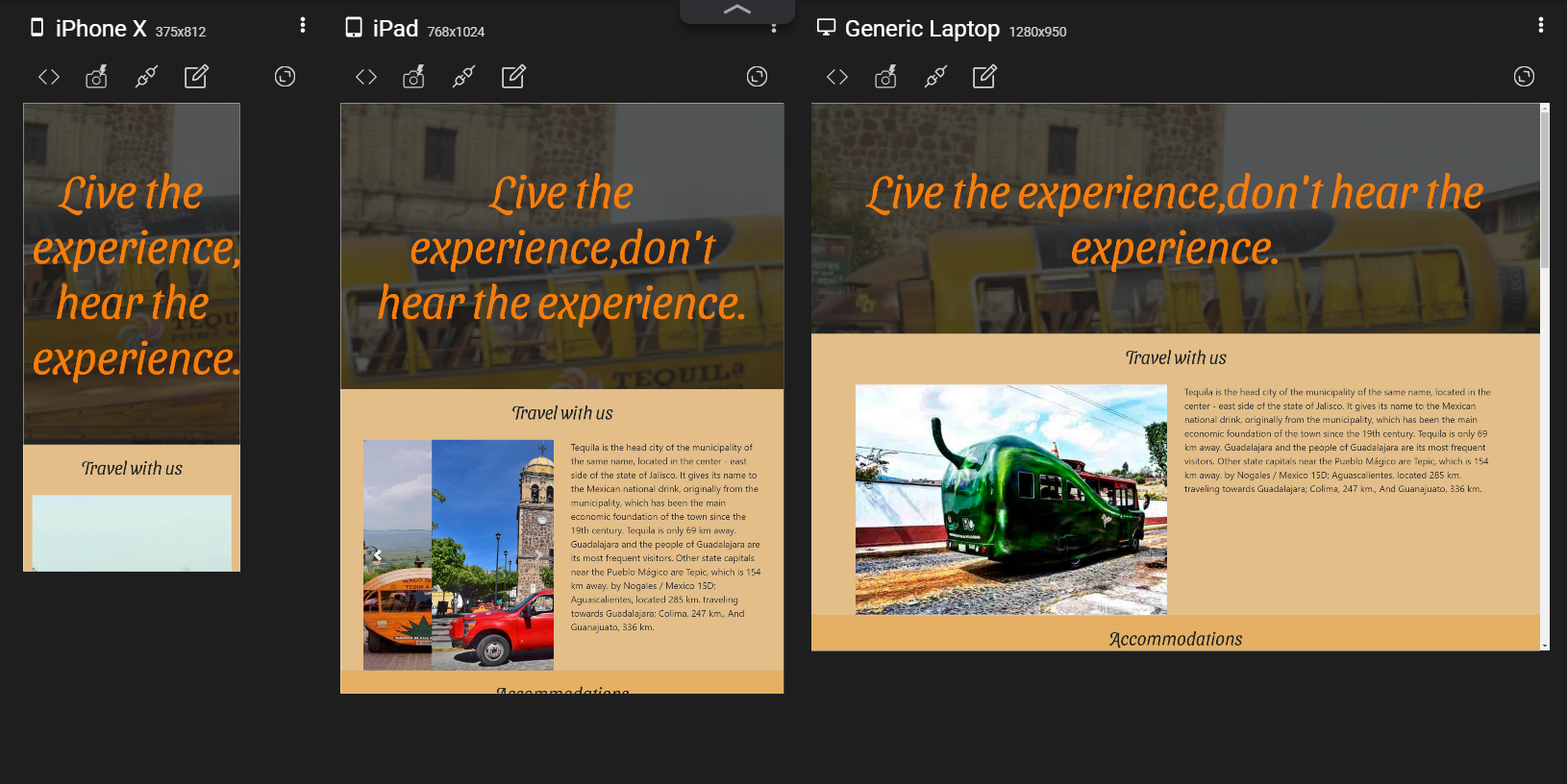Click the iPhone X device name

coord(101,29)
